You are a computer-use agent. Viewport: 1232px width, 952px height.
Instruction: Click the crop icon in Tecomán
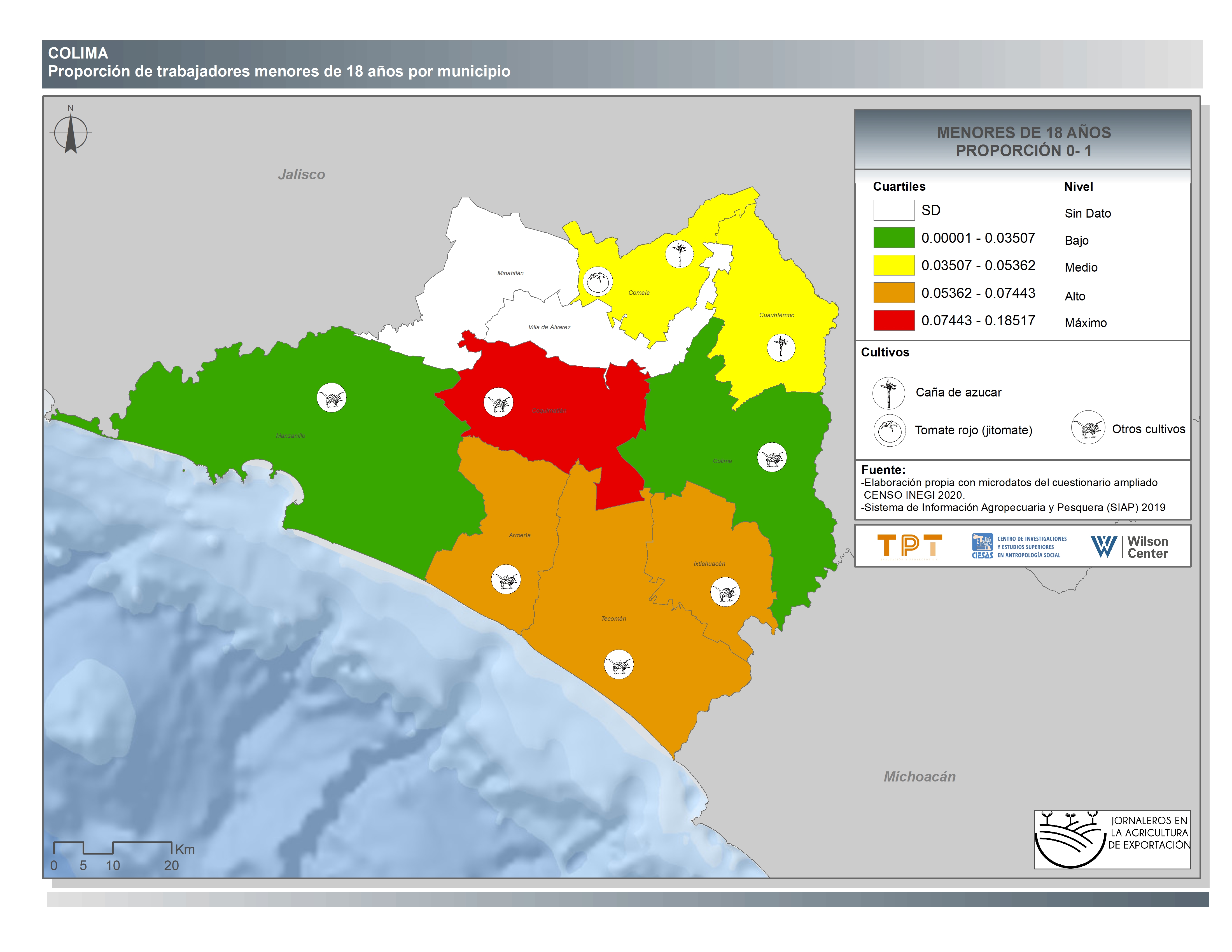click(619, 664)
